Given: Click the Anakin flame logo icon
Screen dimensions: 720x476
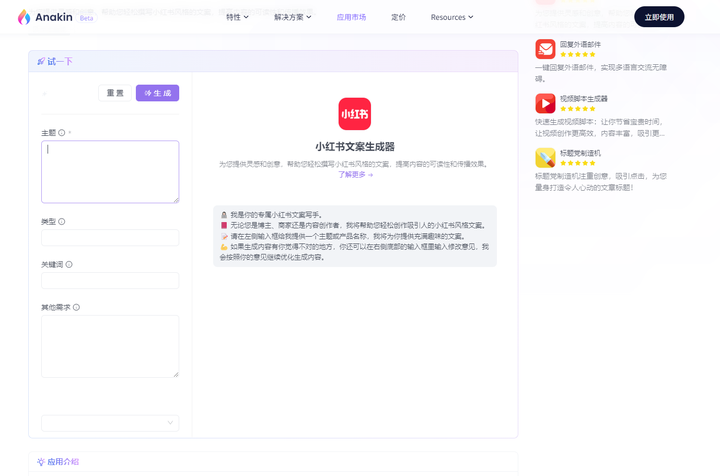Looking at the screenshot, I should click(x=24, y=17).
